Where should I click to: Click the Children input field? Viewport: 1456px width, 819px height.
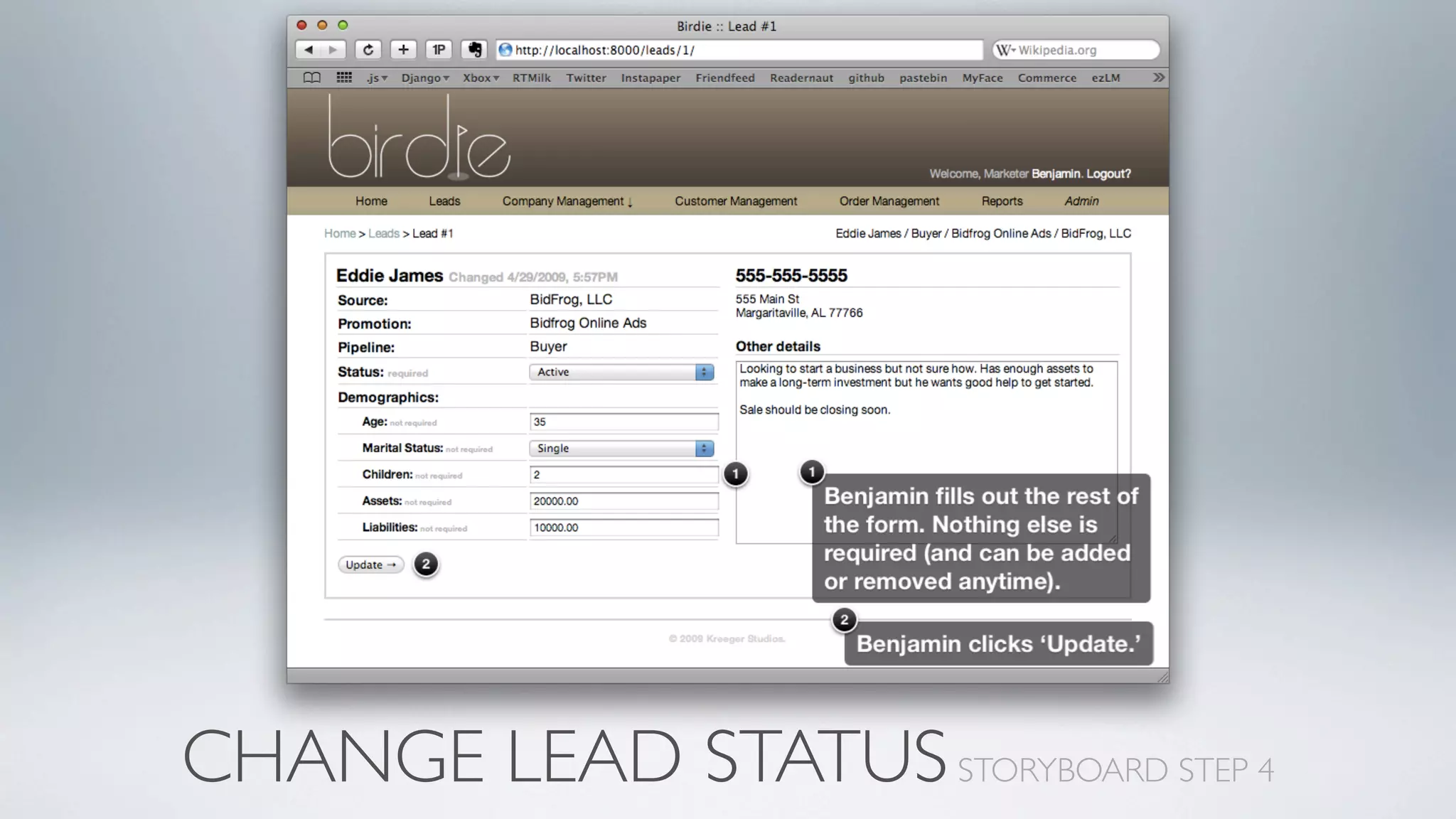(x=623, y=475)
